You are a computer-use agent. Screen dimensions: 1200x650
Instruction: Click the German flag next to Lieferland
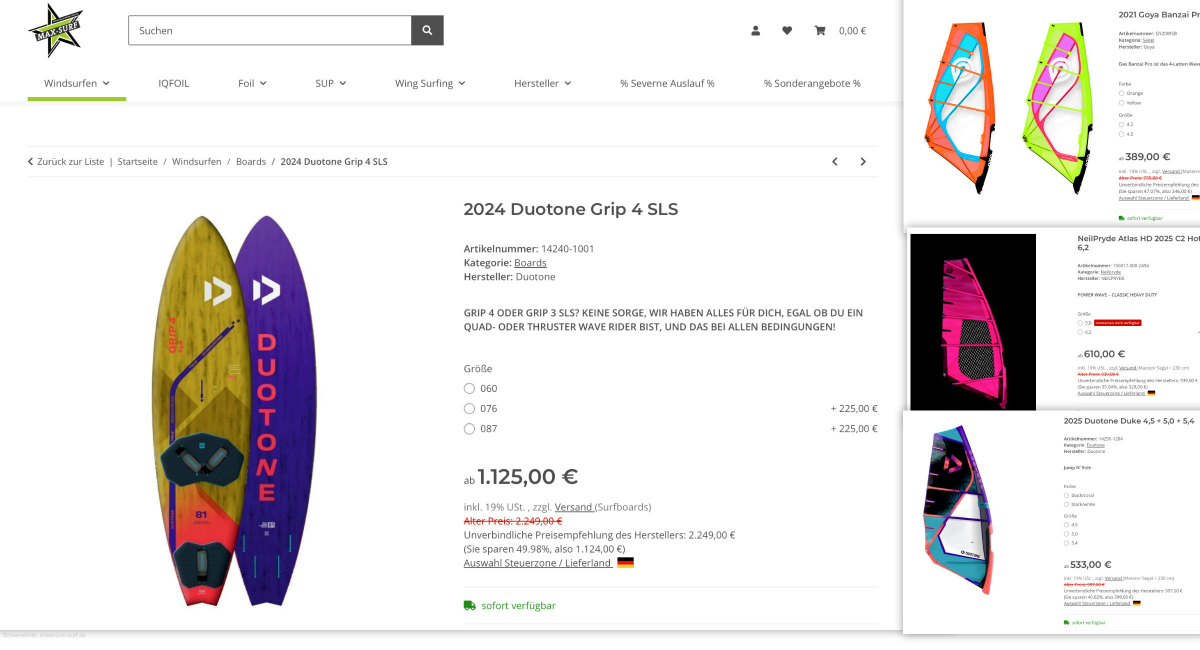point(625,561)
